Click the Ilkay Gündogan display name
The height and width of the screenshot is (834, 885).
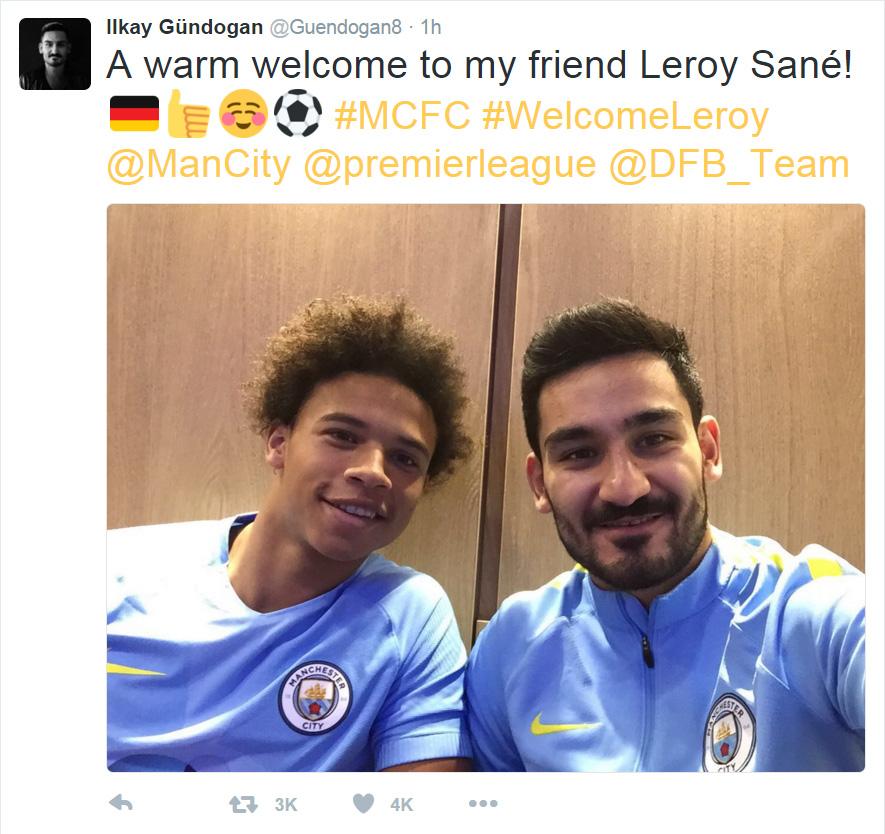(185, 27)
